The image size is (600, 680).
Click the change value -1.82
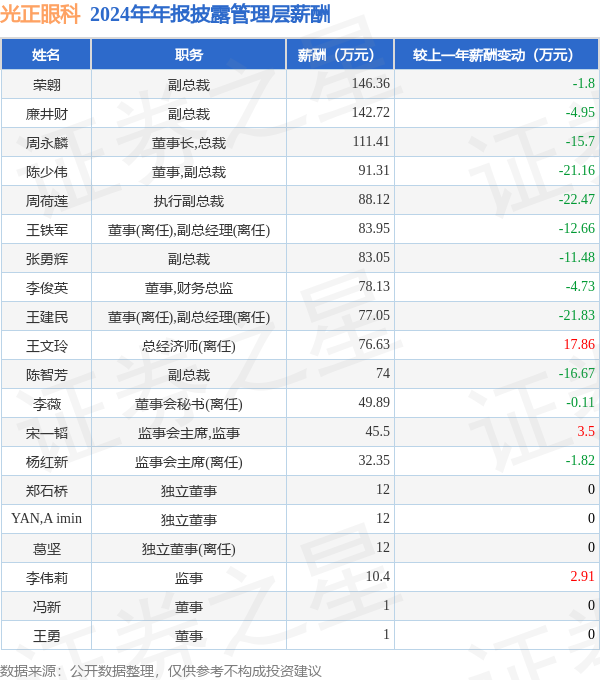[580, 461]
